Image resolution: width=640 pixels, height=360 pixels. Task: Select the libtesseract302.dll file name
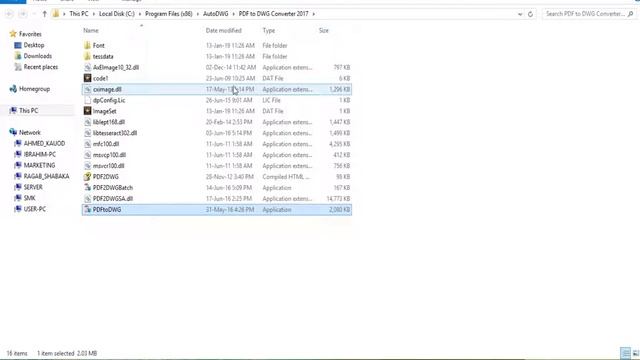point(115,133)
